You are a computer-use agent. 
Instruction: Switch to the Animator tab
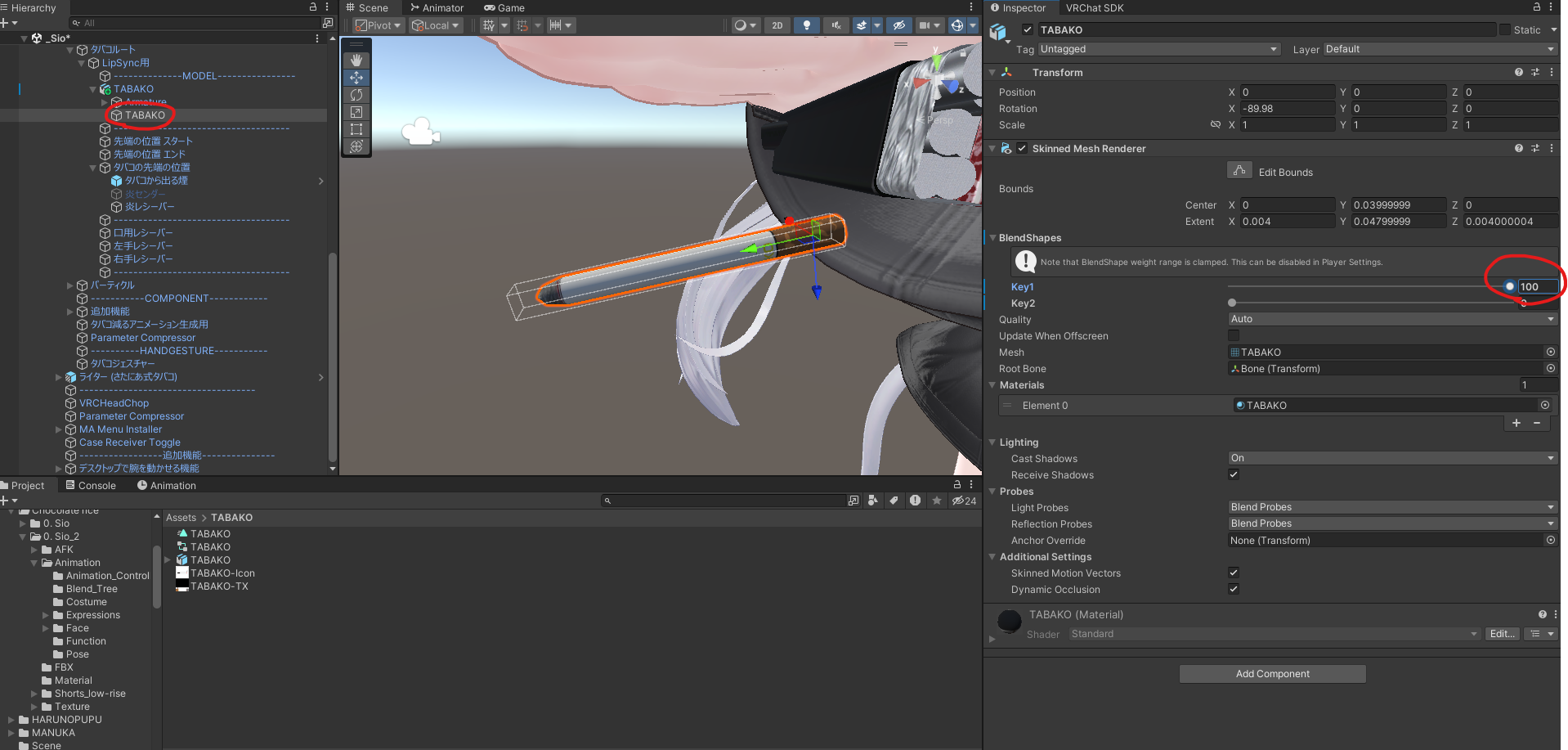pos(437,7)
